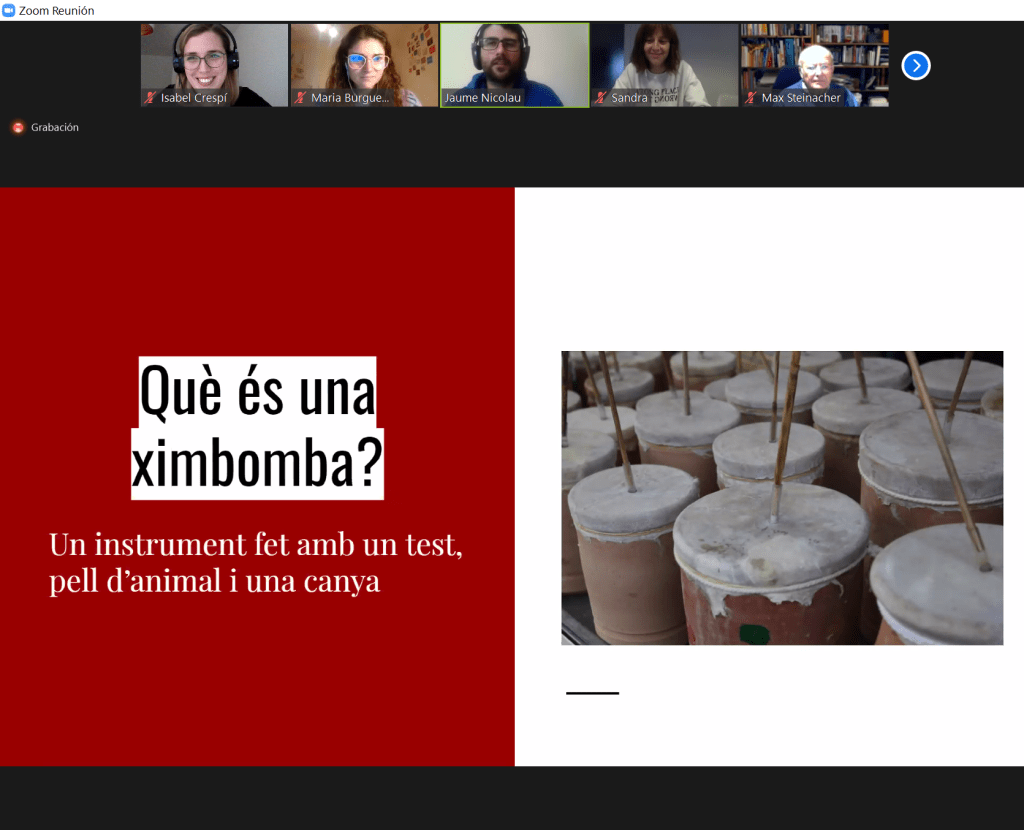Click Max Steinacher's muted microphone icon

750,98
